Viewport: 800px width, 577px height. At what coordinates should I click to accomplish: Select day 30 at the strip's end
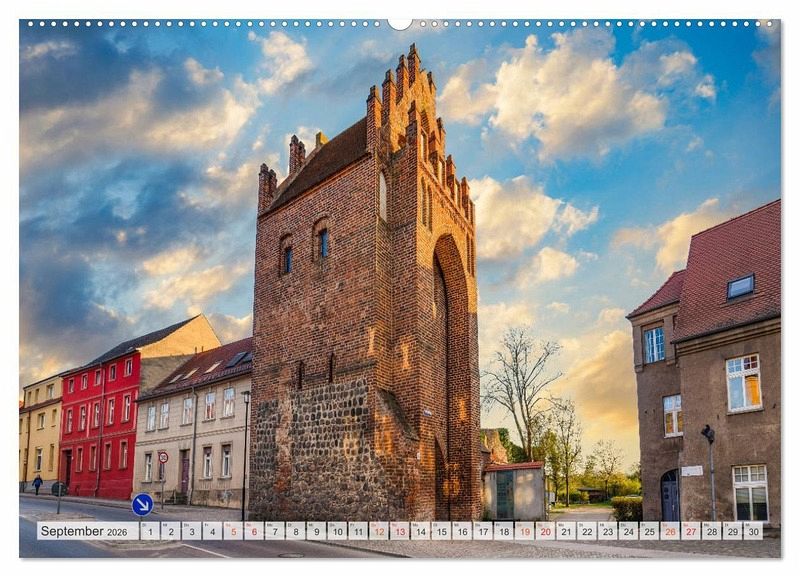[x=753, y=531]
